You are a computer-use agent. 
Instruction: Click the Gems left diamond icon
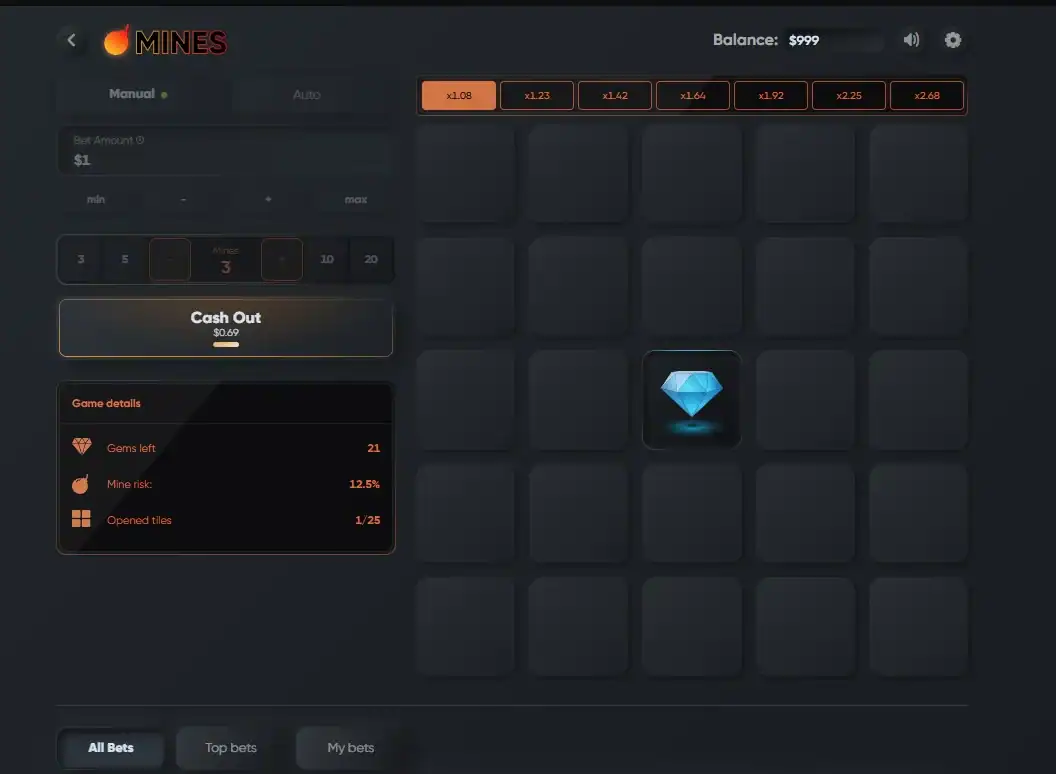coord(82,447)
